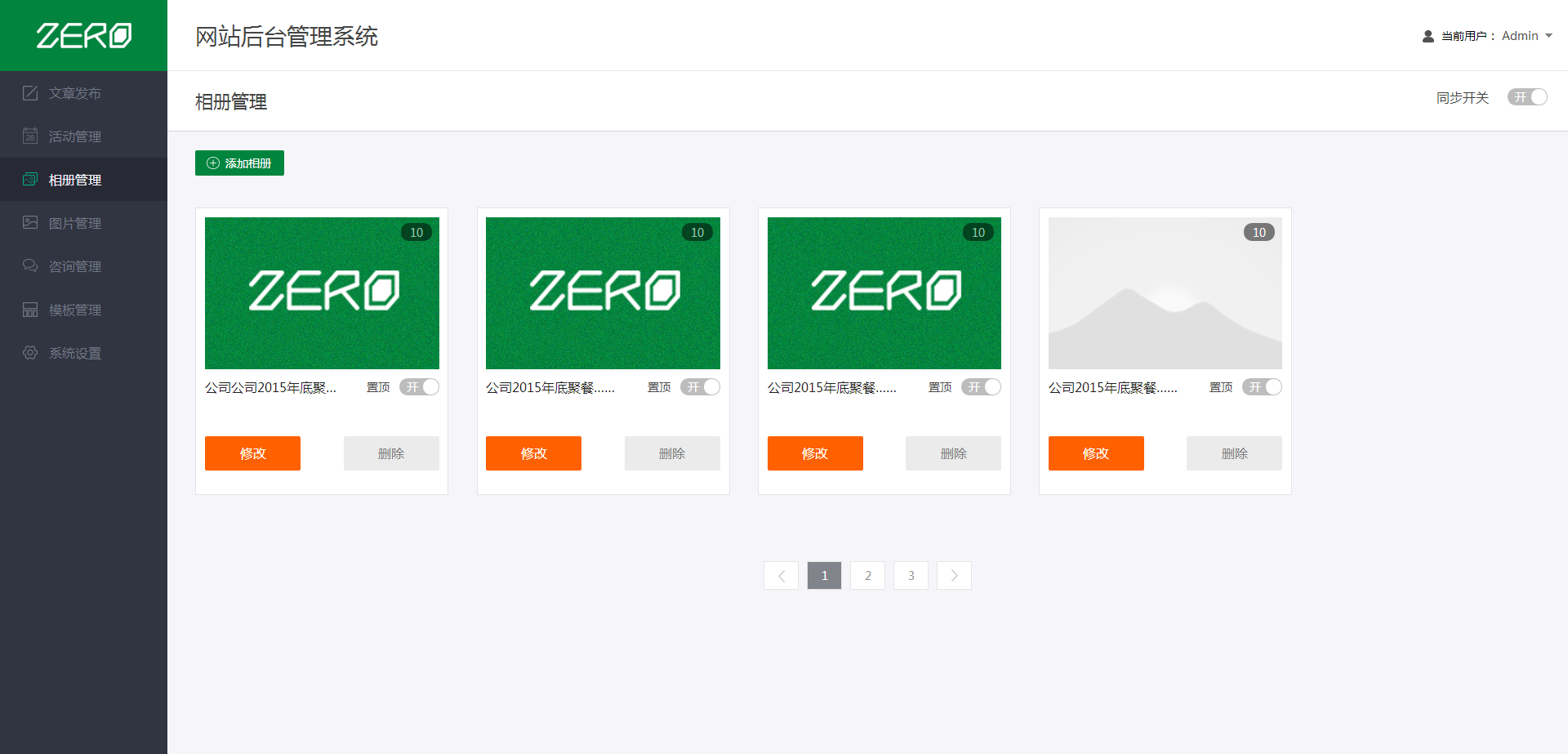Click 修改 on the first album card
The width and height of the screenshot is (1568, 754).
[x=252, y=453]
